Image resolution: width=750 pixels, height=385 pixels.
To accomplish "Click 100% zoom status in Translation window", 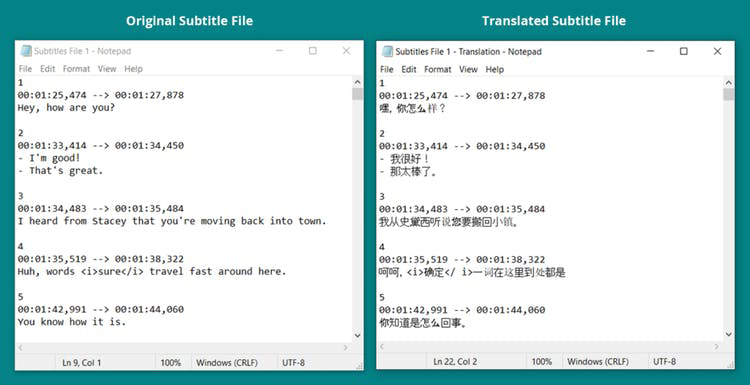I will pos(541,362).
